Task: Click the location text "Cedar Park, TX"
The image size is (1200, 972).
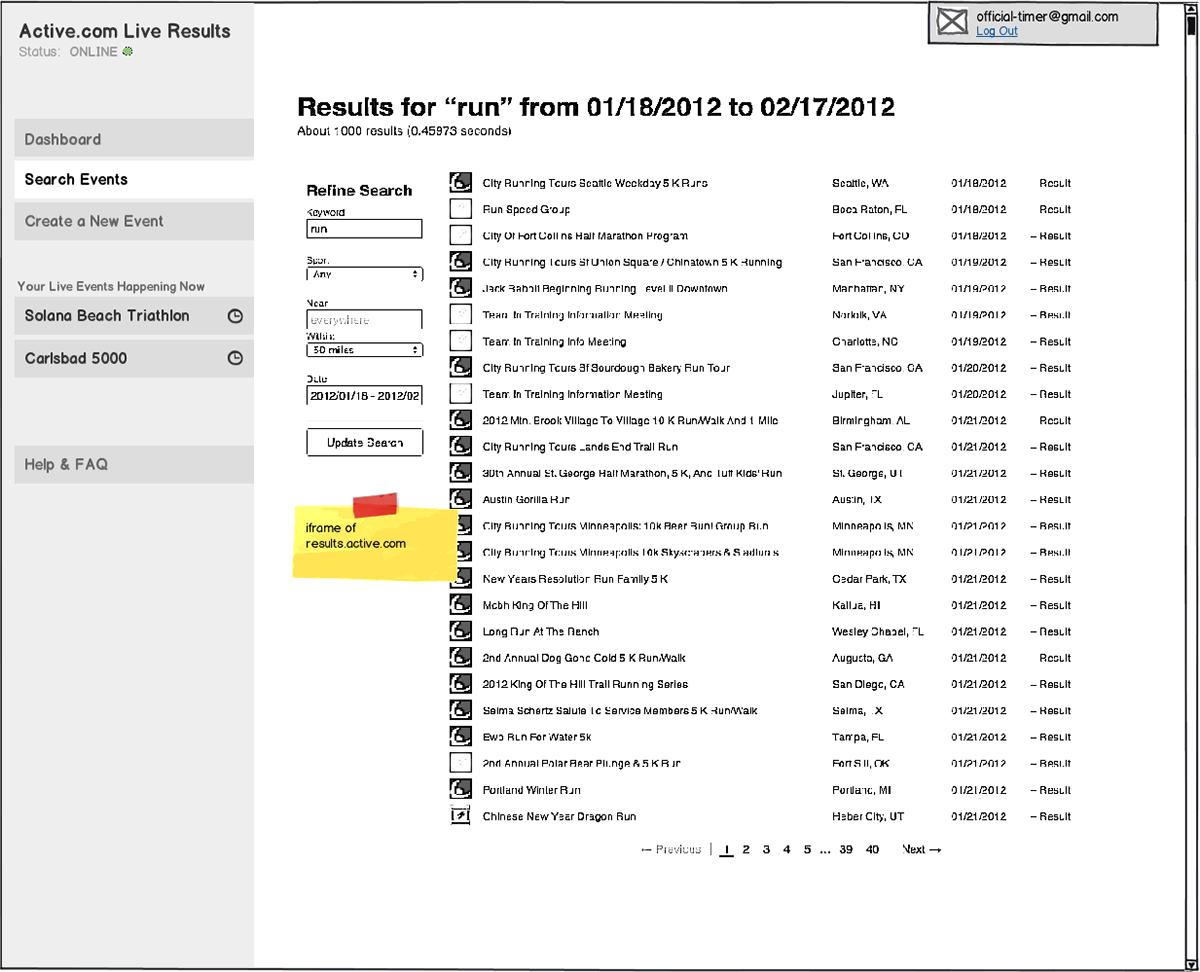Action: [870, 579]
